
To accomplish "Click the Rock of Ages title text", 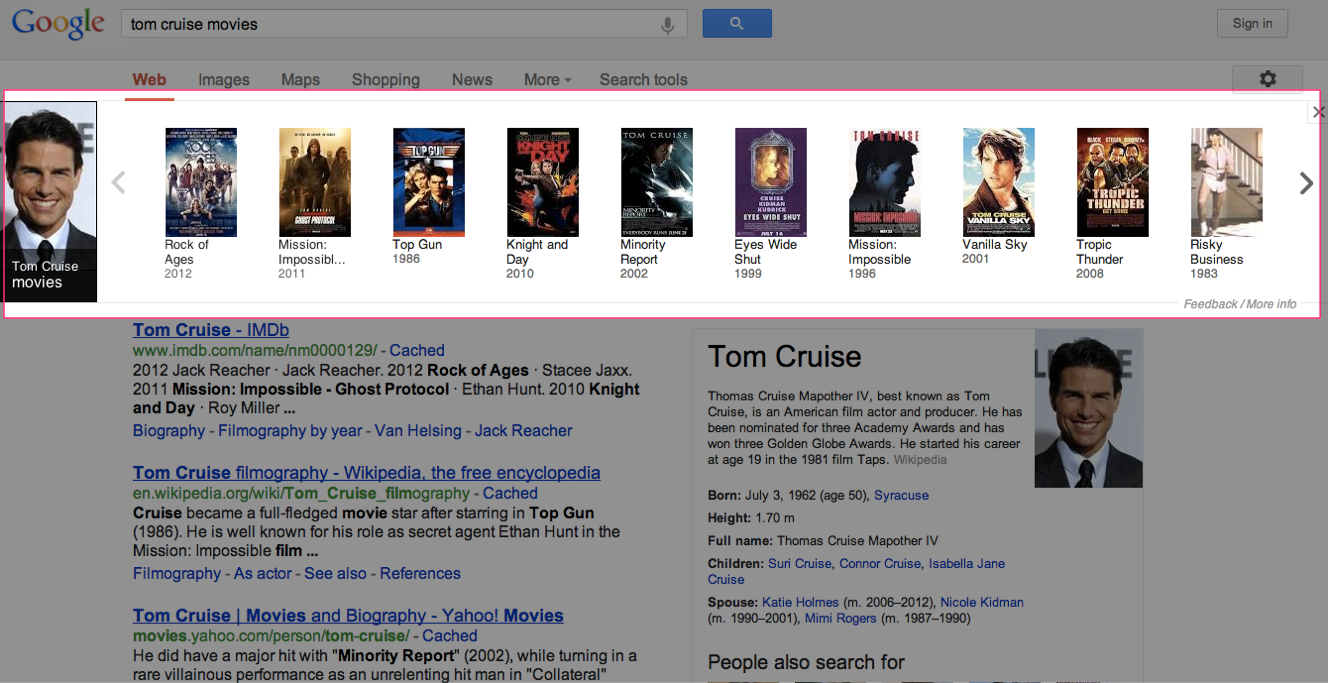I will pyautogui.click(x=187, y=252).
